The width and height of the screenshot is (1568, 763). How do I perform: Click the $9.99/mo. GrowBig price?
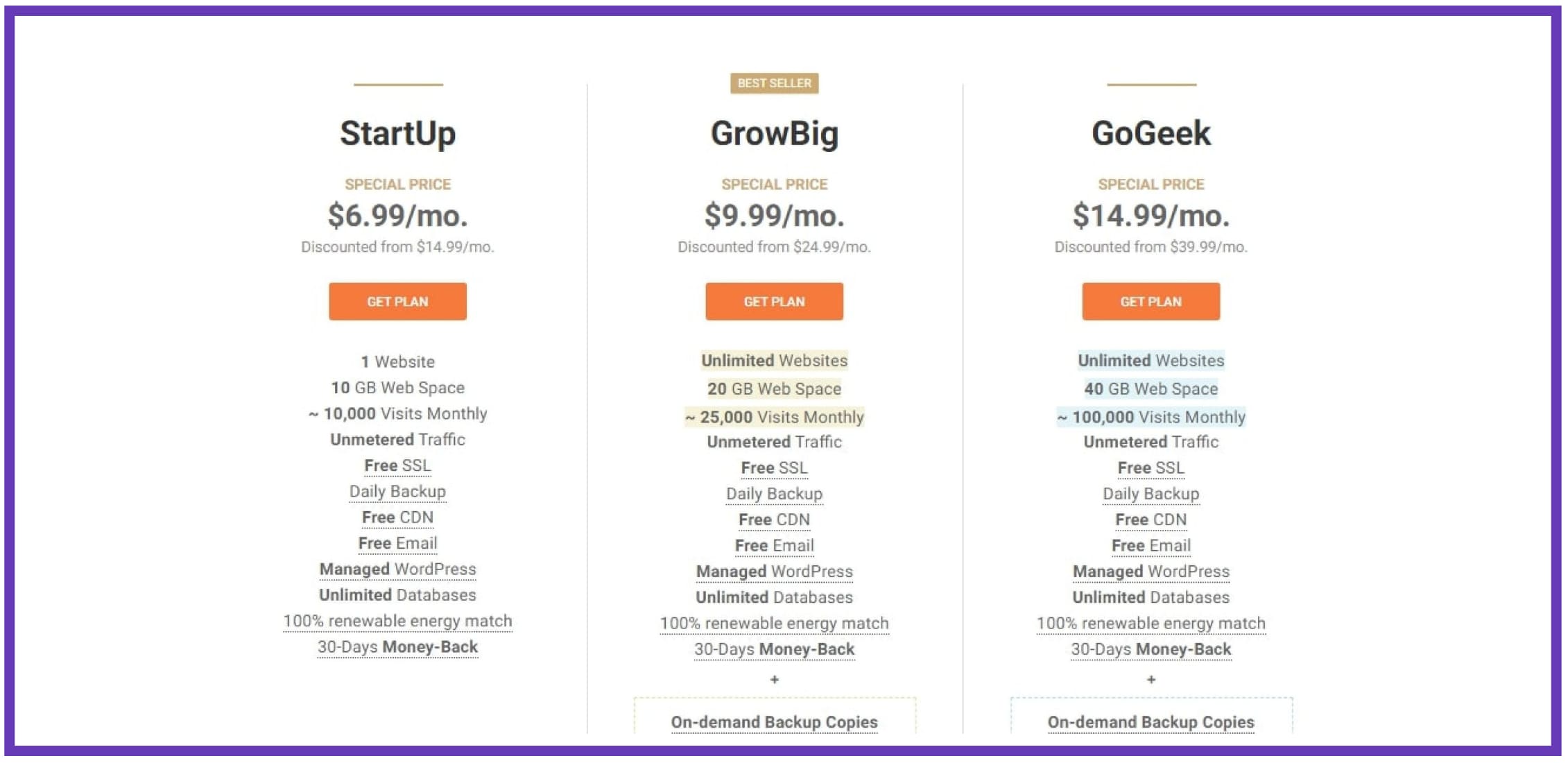pos(774,216)
